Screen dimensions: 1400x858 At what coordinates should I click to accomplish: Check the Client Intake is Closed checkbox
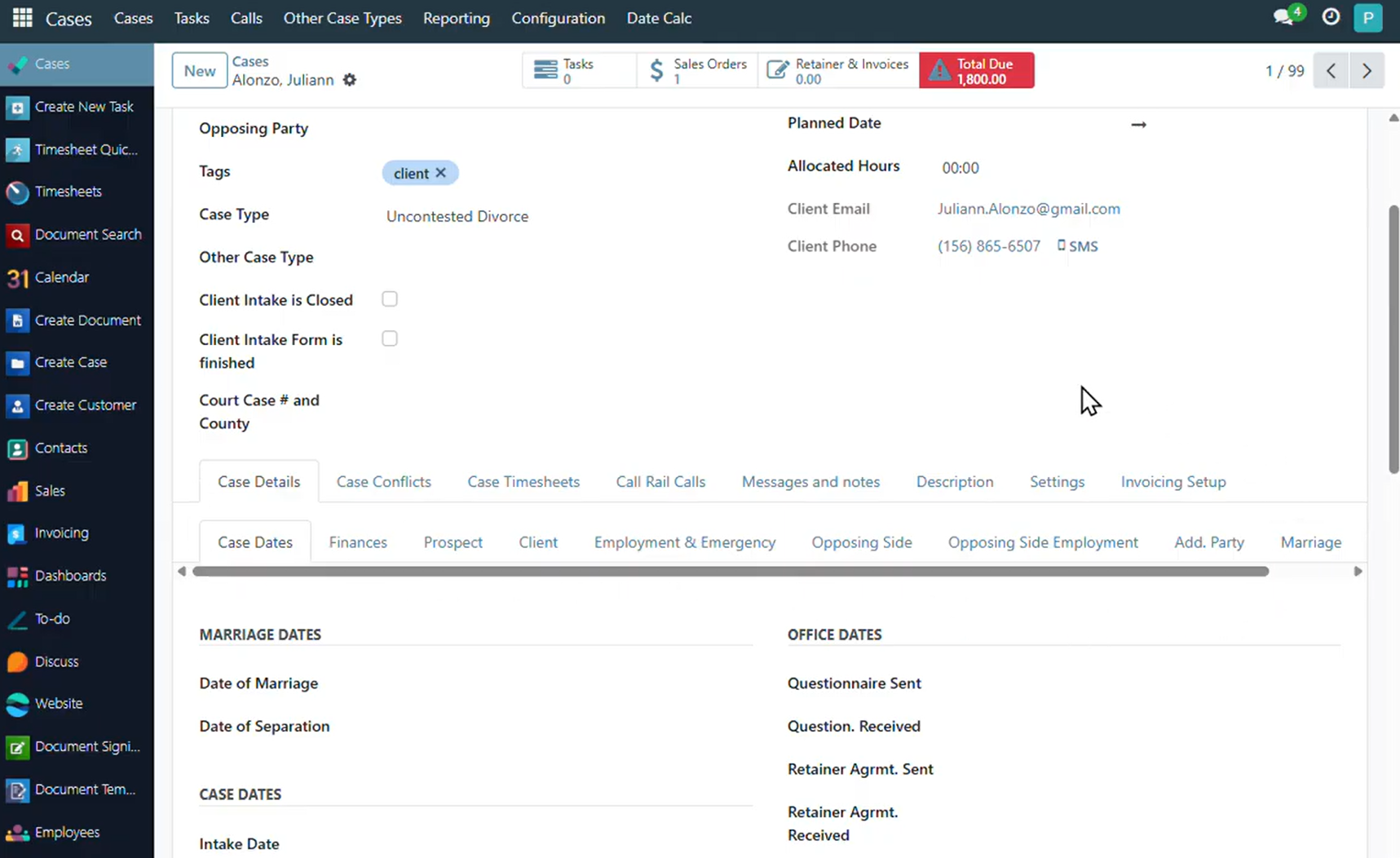coord(389,299)
